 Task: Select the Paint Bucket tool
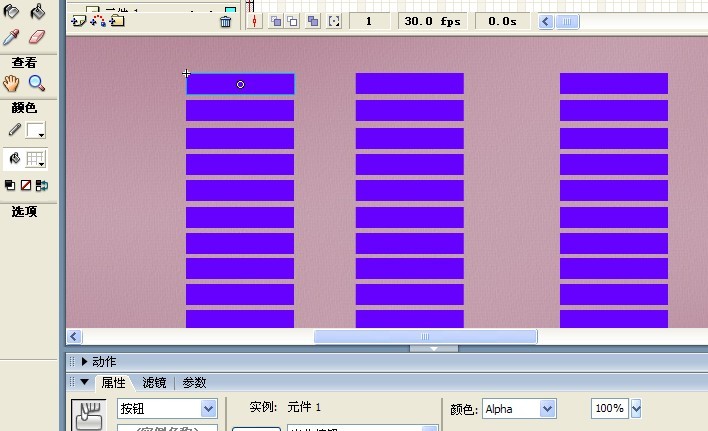38,12
